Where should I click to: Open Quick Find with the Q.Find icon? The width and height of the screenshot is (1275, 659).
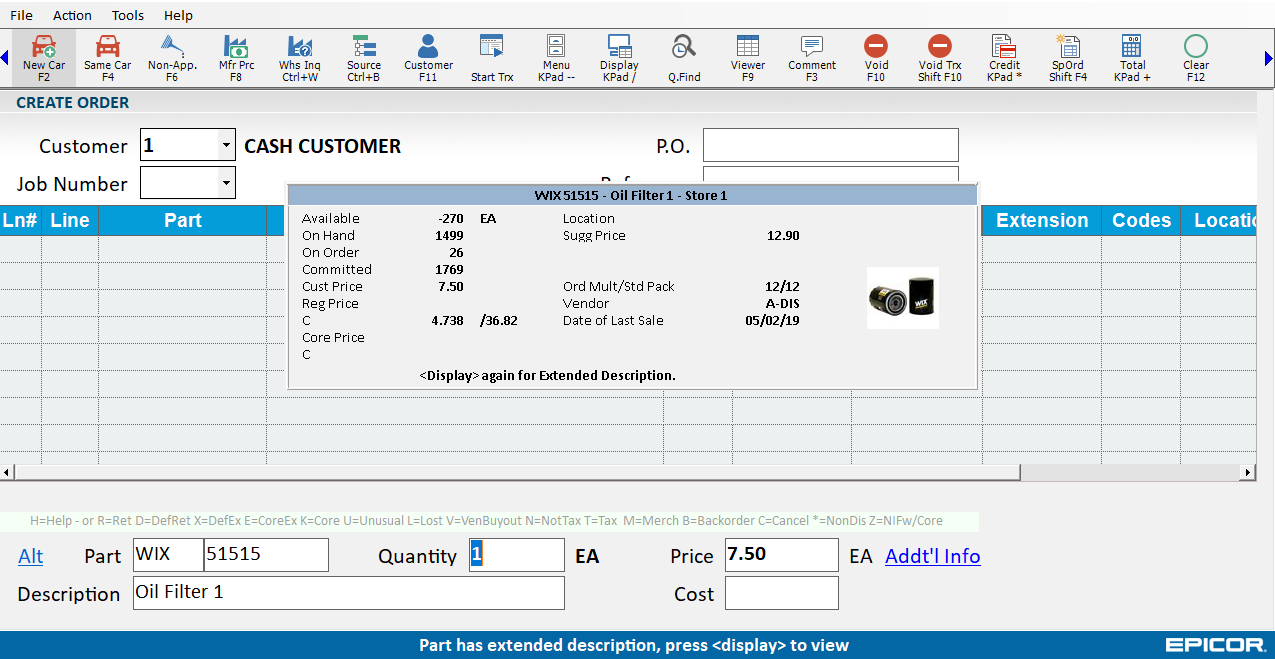(683, 57)
